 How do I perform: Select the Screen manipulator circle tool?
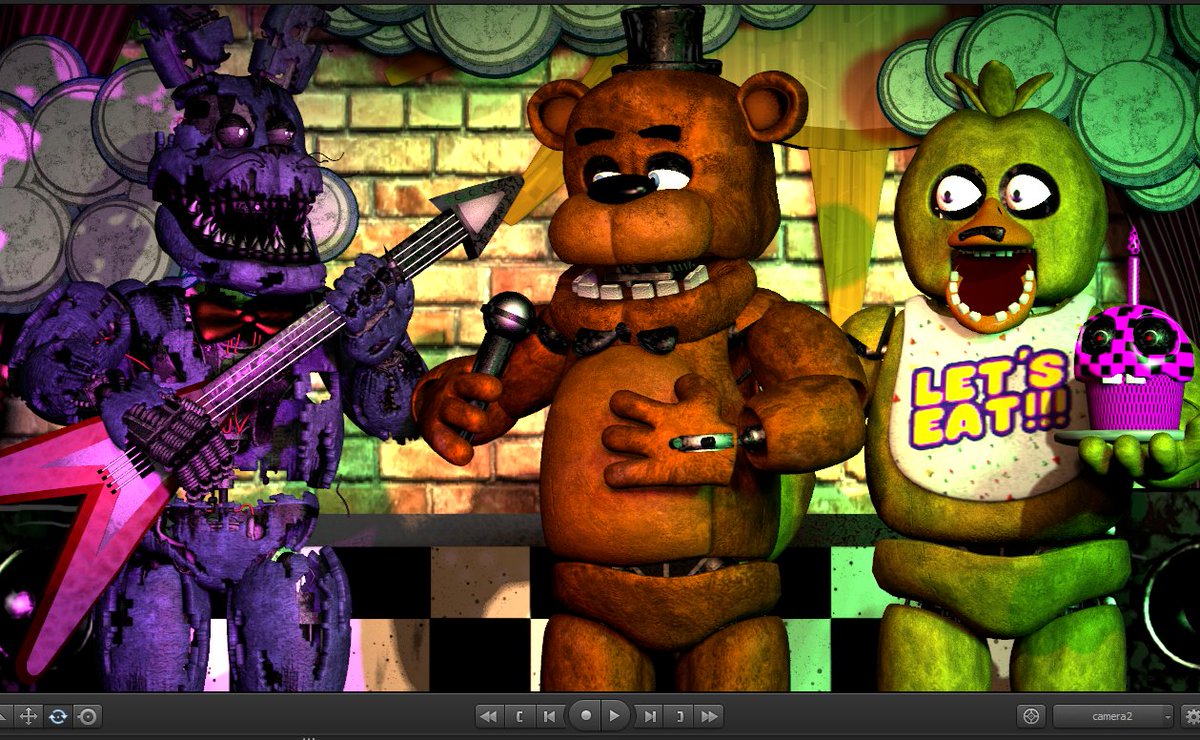click(87, 716)
